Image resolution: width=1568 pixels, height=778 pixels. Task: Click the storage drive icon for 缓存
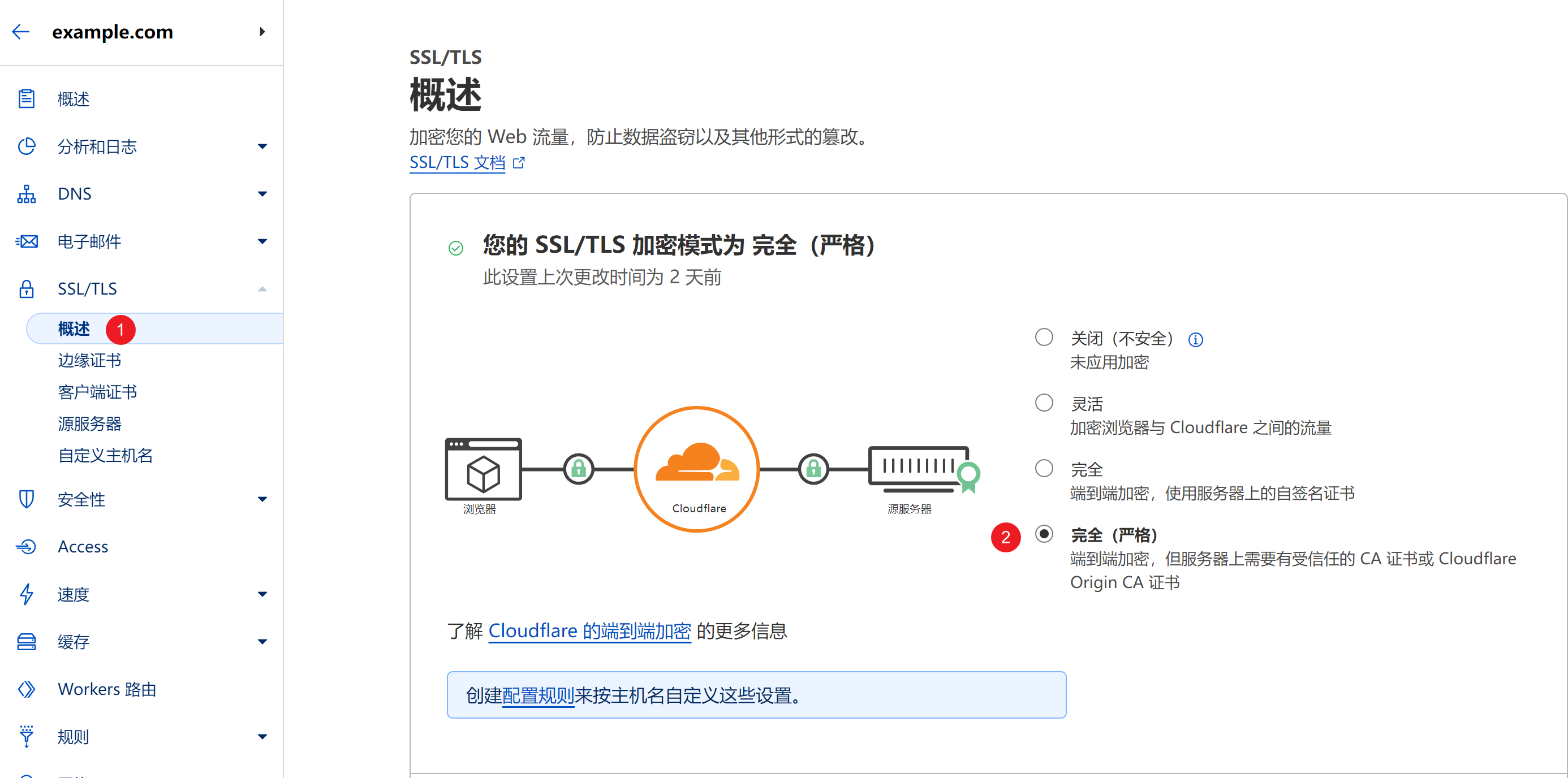click(x=26, y=642)
